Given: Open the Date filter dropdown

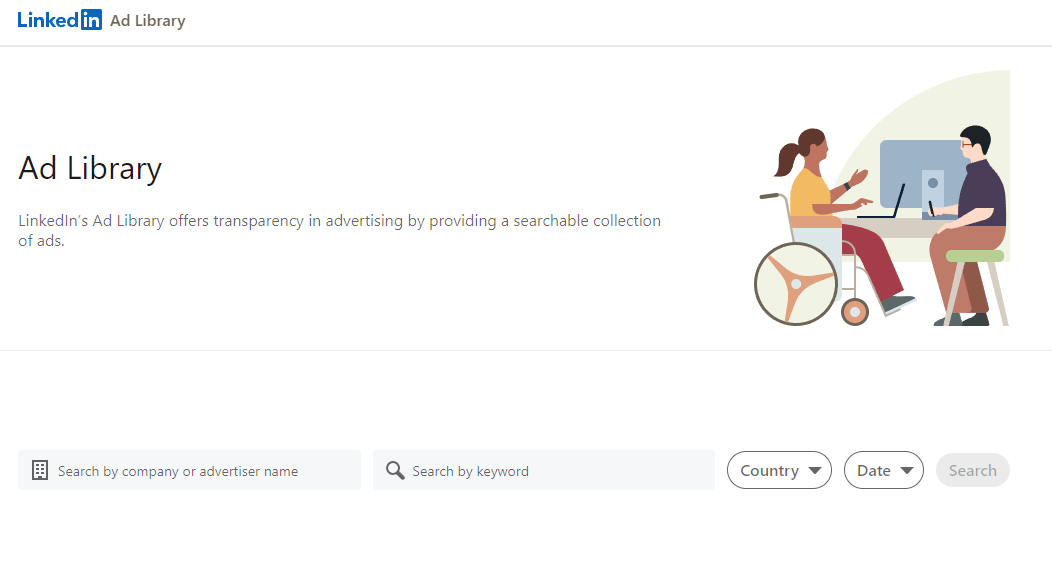Looking at the screenshot, I should coord(883,470).
